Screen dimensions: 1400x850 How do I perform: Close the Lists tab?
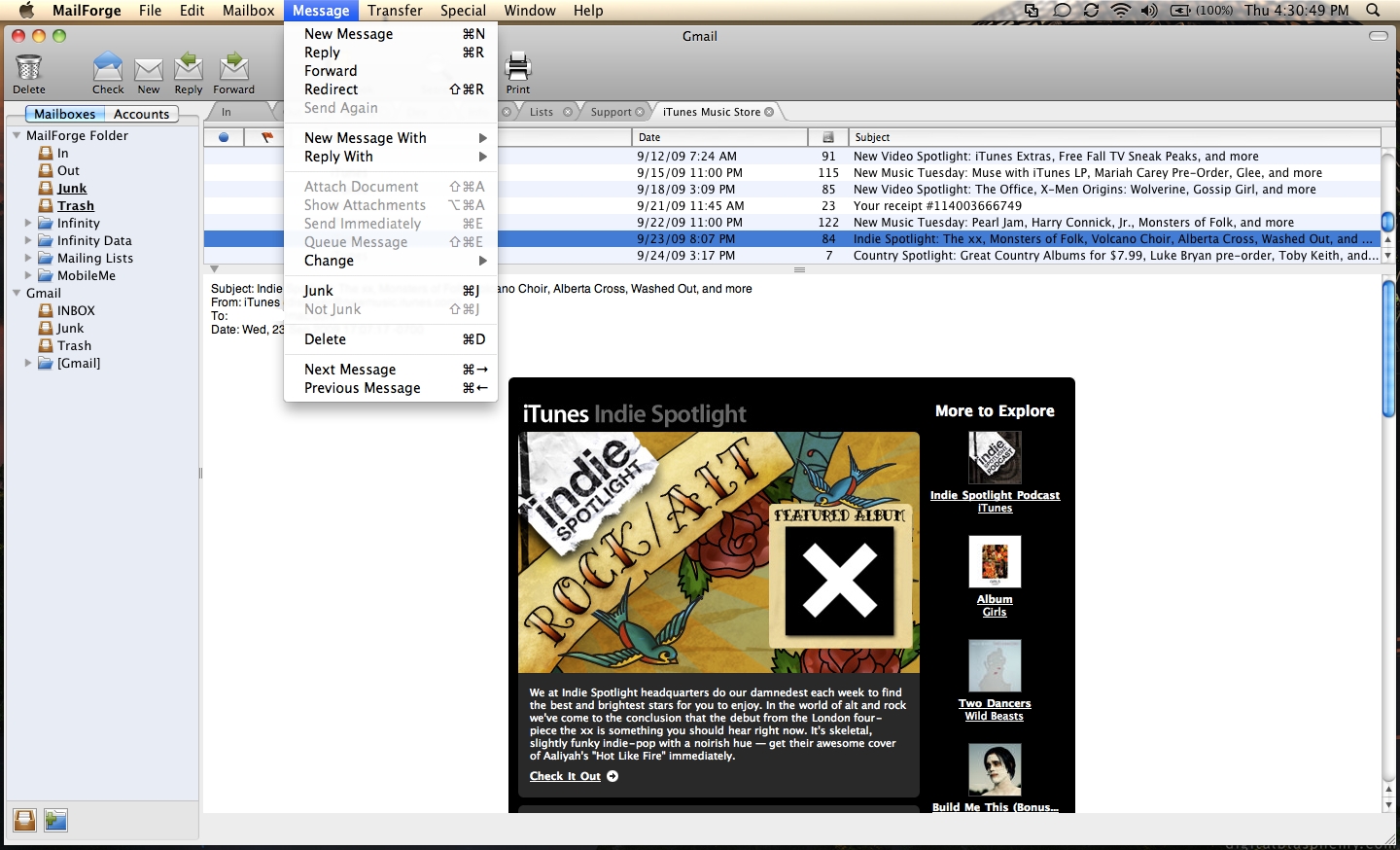point(568,112)
